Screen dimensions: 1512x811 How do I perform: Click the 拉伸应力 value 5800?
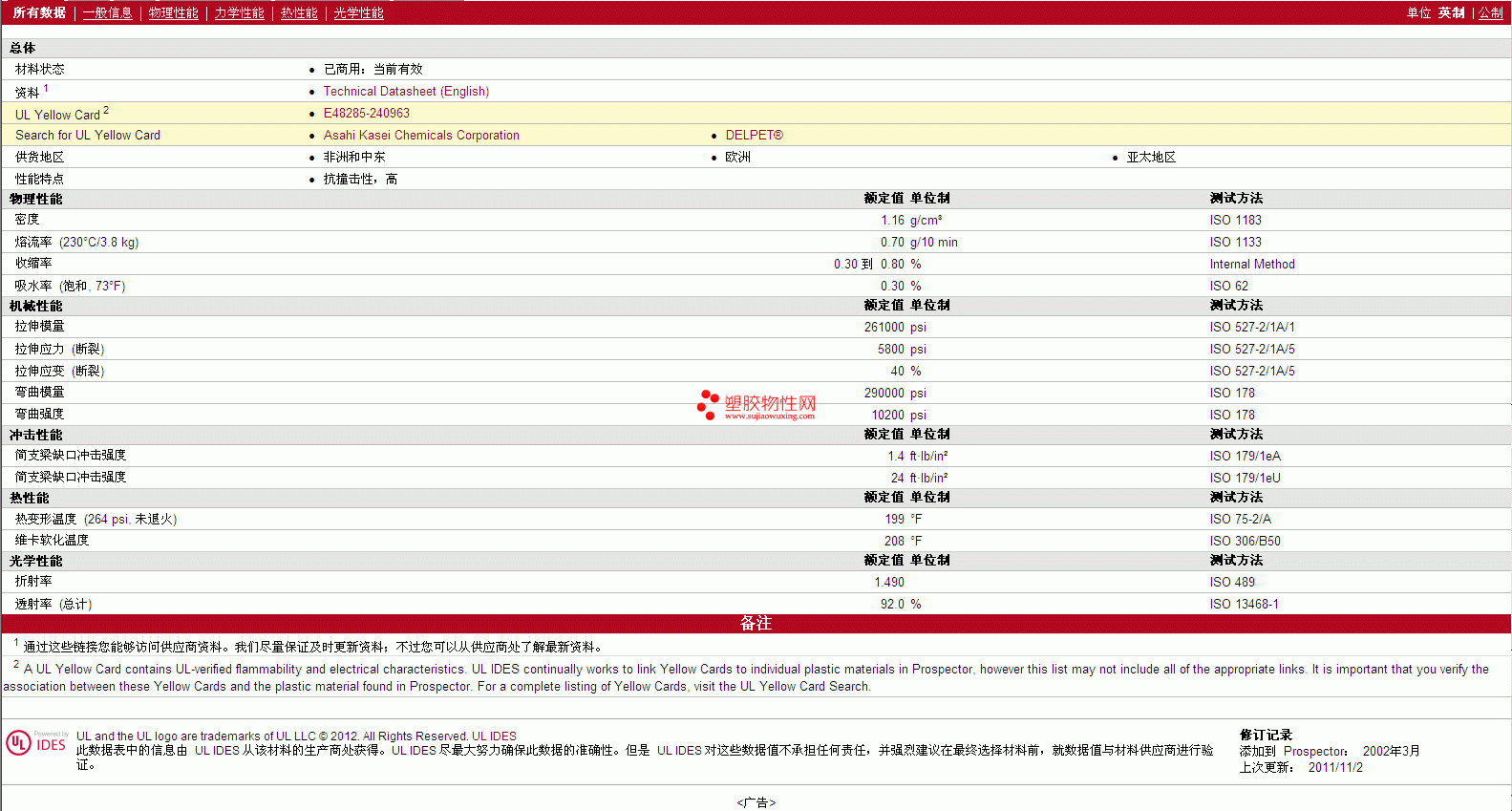[891, 349]
